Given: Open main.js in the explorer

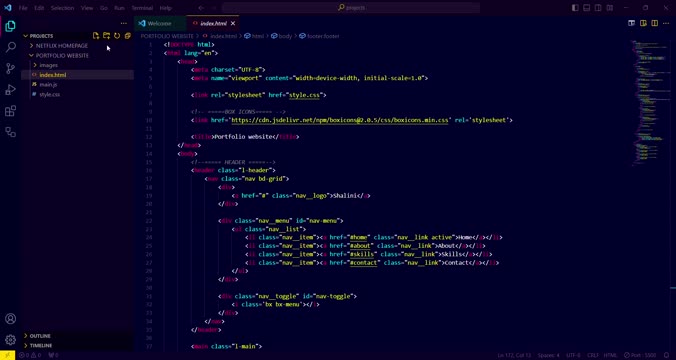Looking at the screenshot, I should pyautogui.click(x=78, y=85).
